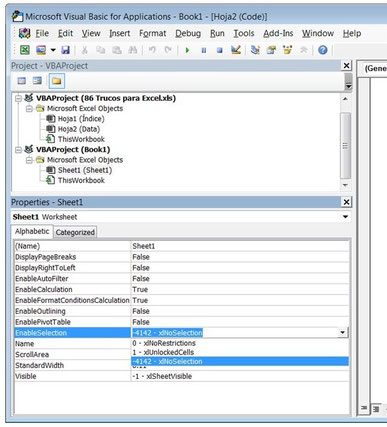Image resolution: width=387 pixels, height=427 pixels.
Task: Click the Toolbox toolbar icon
Action: point(303,50)
